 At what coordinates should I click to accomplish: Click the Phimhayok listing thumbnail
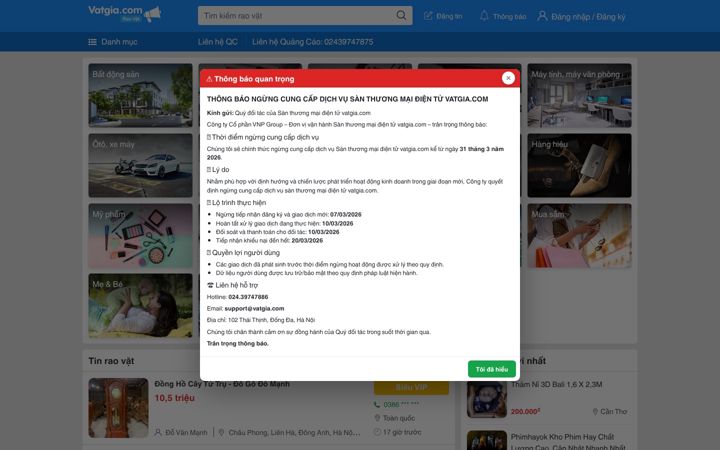[487, 440]
